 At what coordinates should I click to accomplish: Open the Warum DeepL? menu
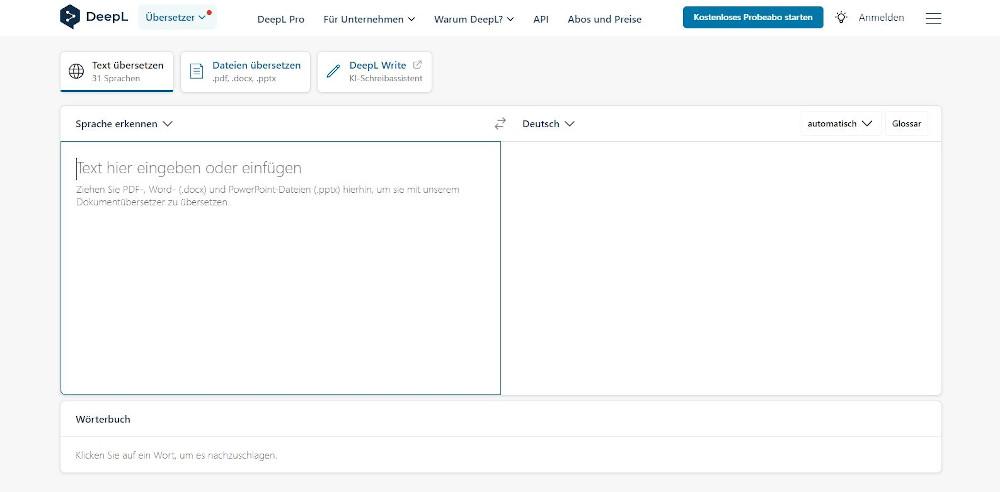pyautogui.click(x=474, y=19)
